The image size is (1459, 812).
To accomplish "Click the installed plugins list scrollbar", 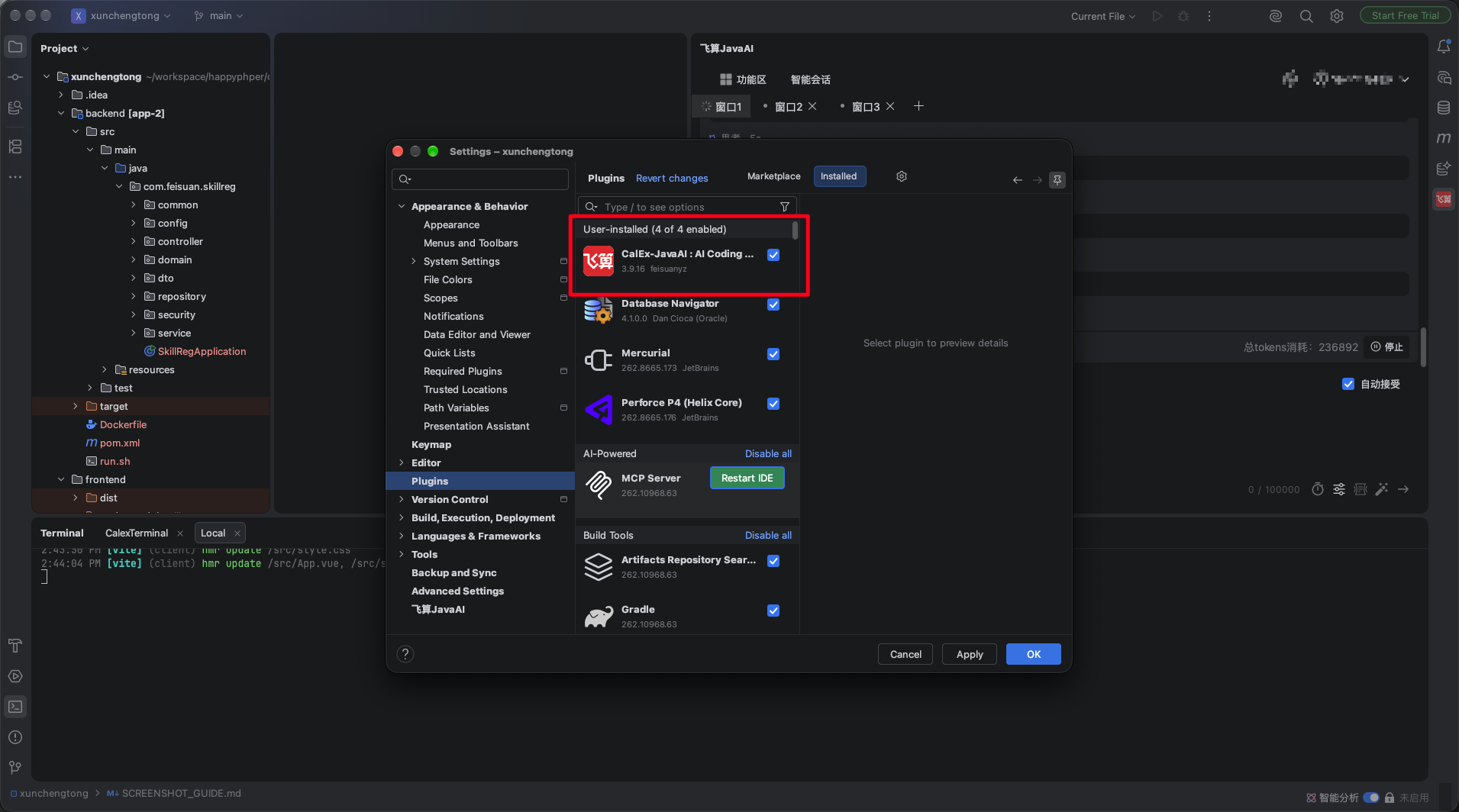I will click(796, 230).
